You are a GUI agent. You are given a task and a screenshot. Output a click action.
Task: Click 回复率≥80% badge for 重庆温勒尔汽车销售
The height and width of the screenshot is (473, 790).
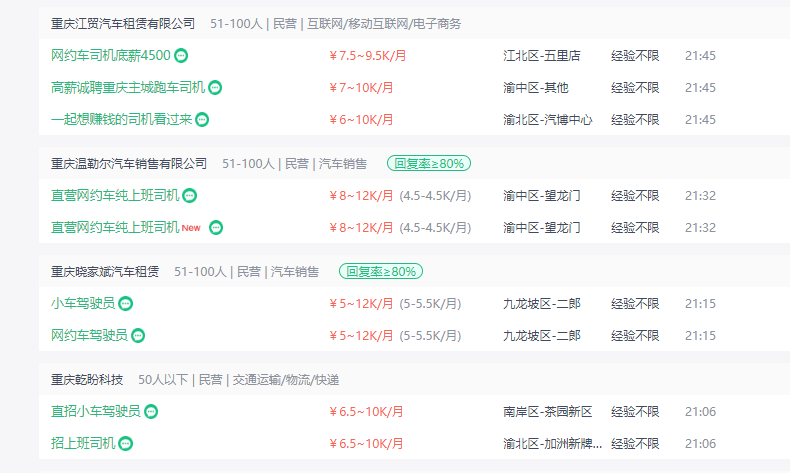[x=429, y=163]
